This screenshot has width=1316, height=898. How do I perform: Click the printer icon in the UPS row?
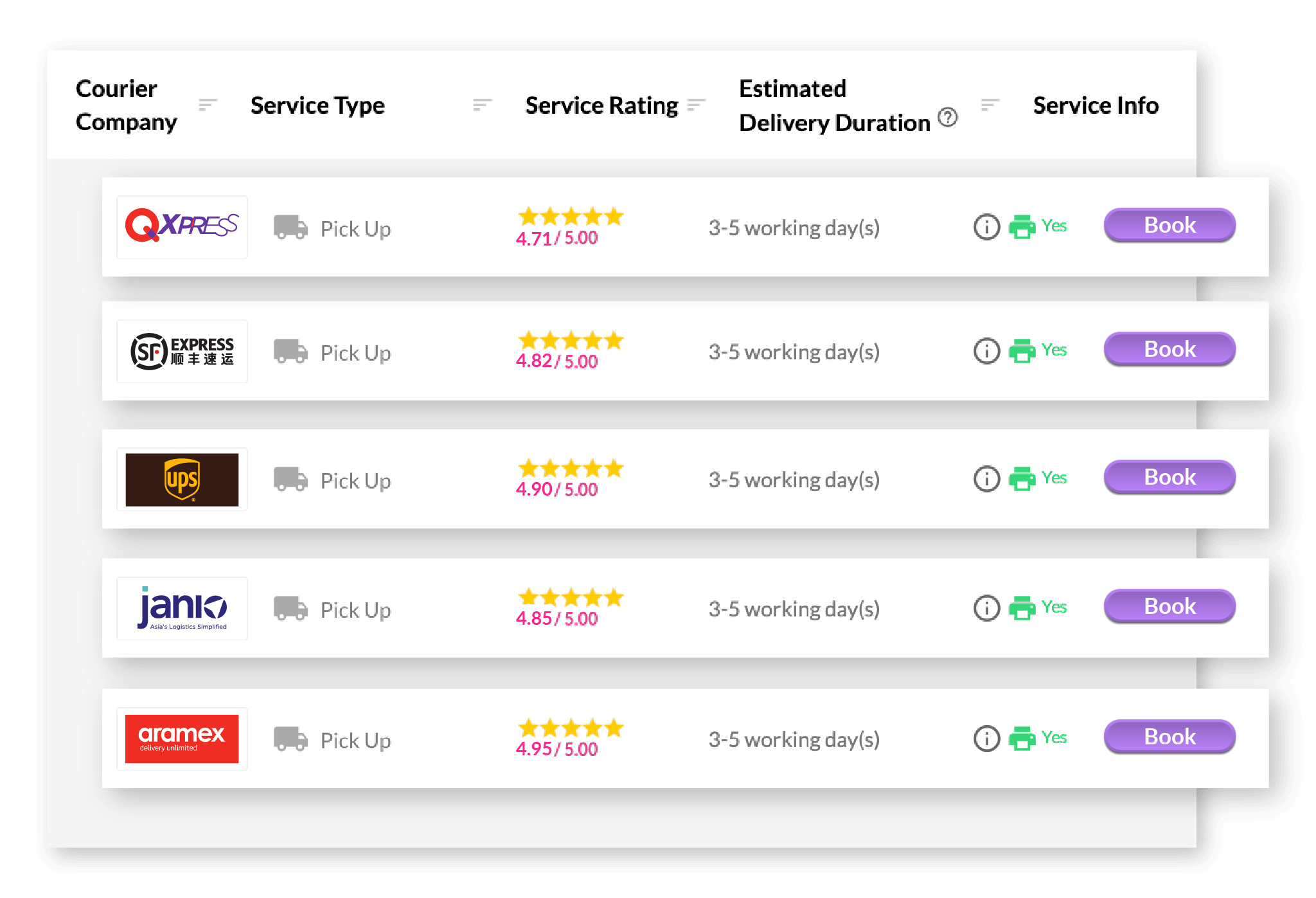click(1022, 479)
